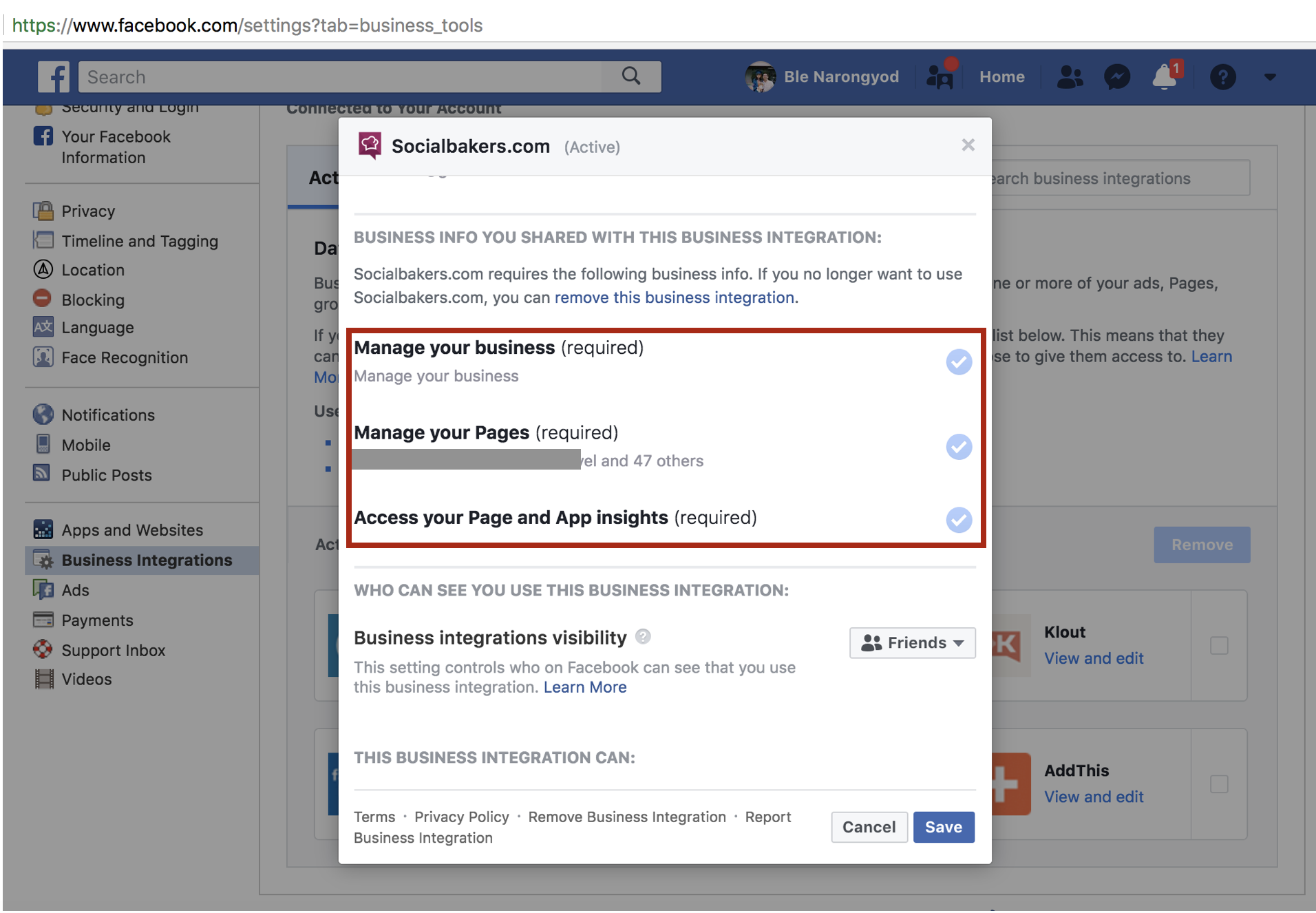This screenshot has height=913, width=1316.
Task: Click the AddThis app thumbnail
Action: [1011, 784]
